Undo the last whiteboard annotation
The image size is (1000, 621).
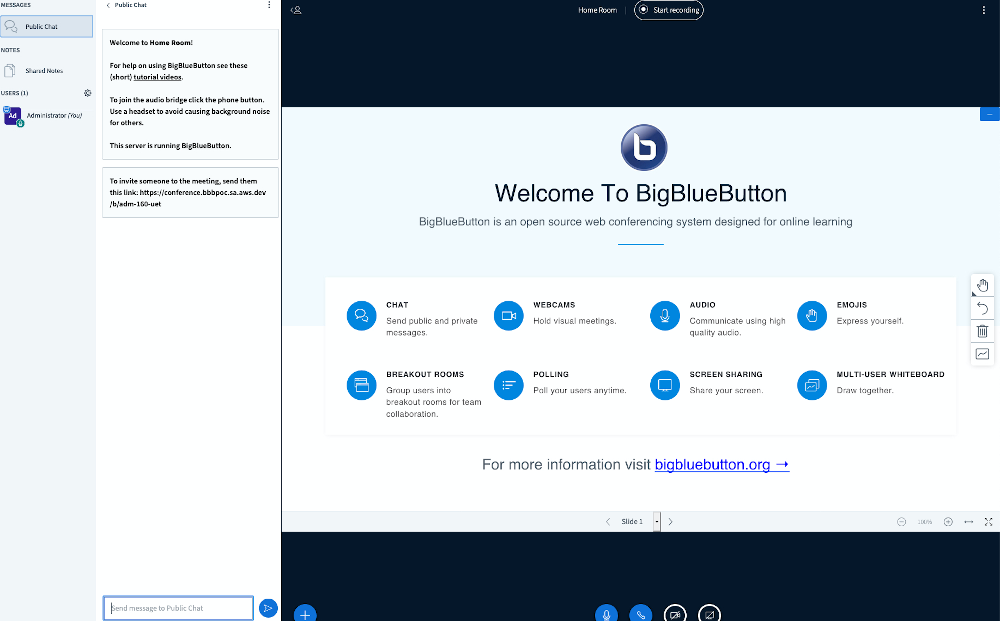(x=982, y=308)
